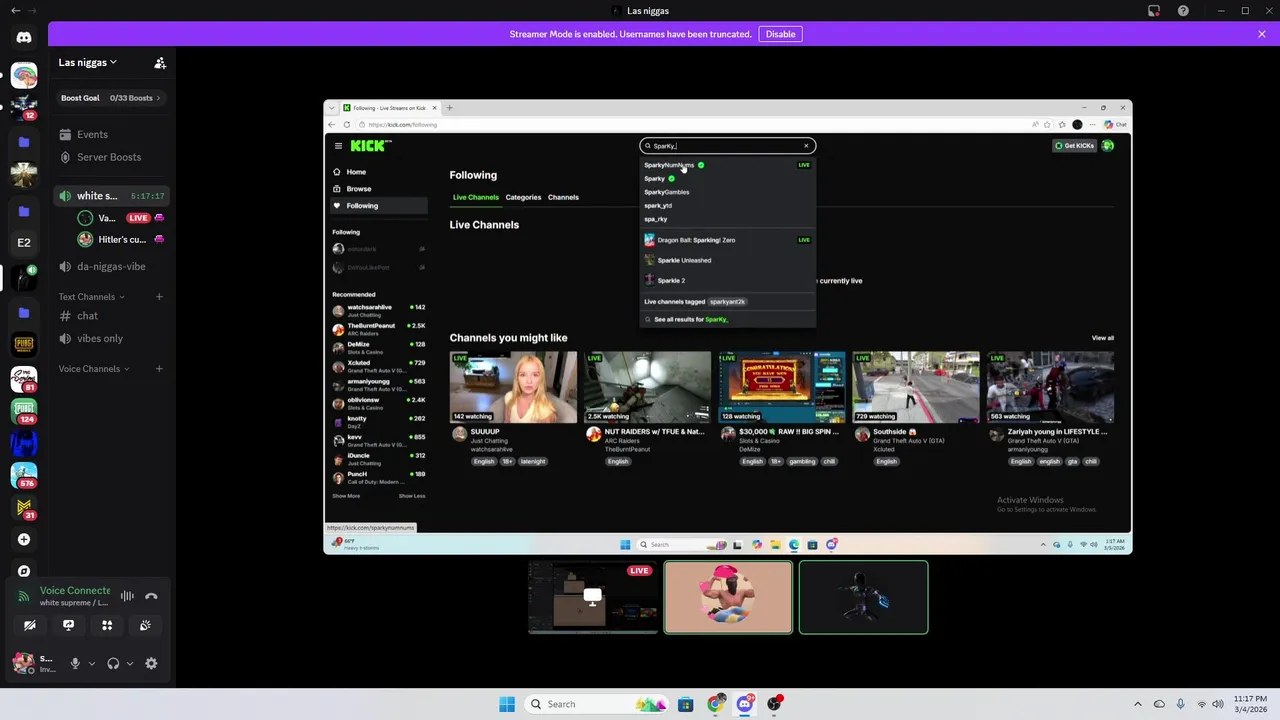
Task: Open the vibes only text channel
Action: click(111, 338)
